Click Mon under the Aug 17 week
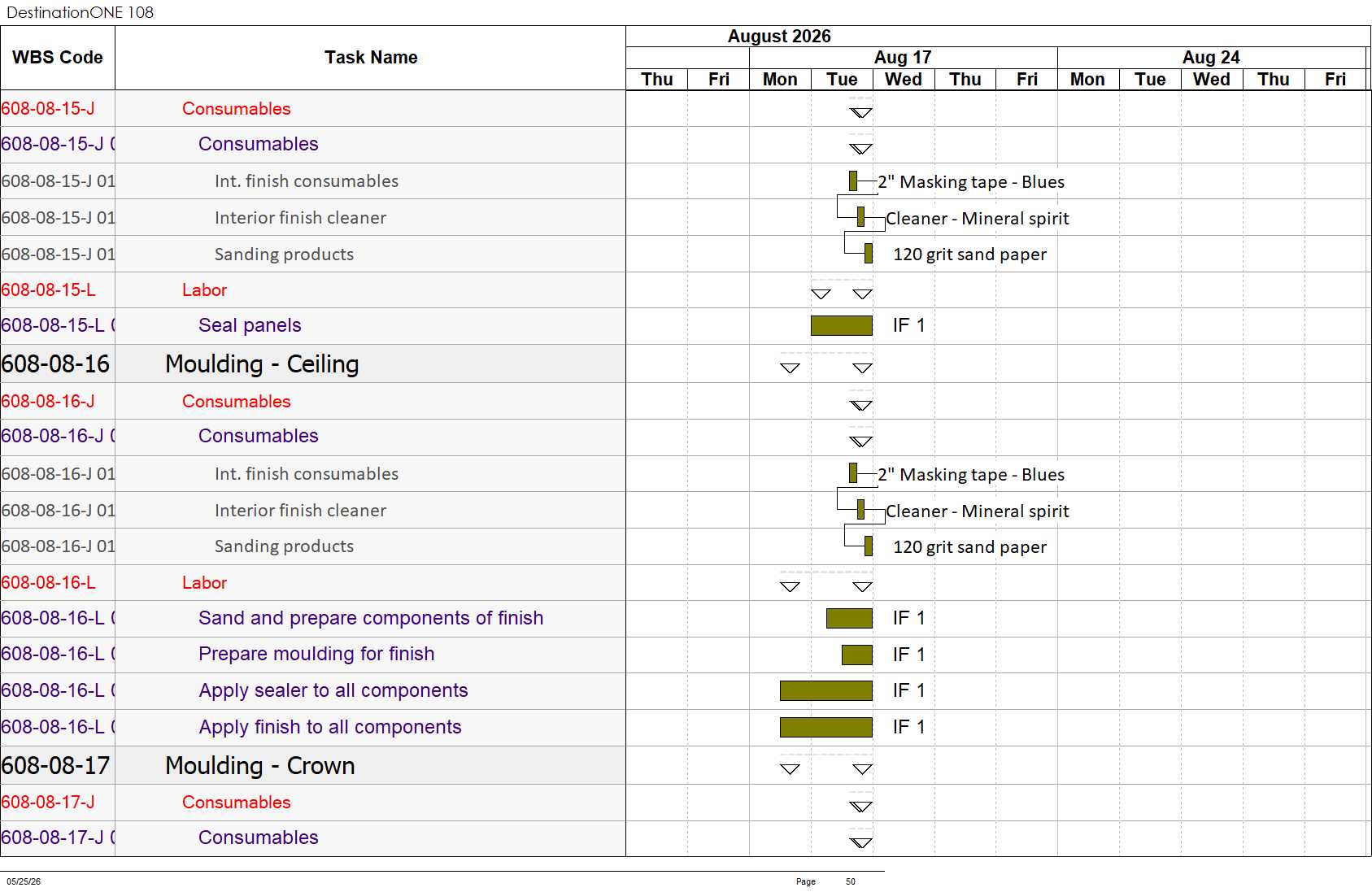This screenshot has height=892, width=1372. pos(780,80)
